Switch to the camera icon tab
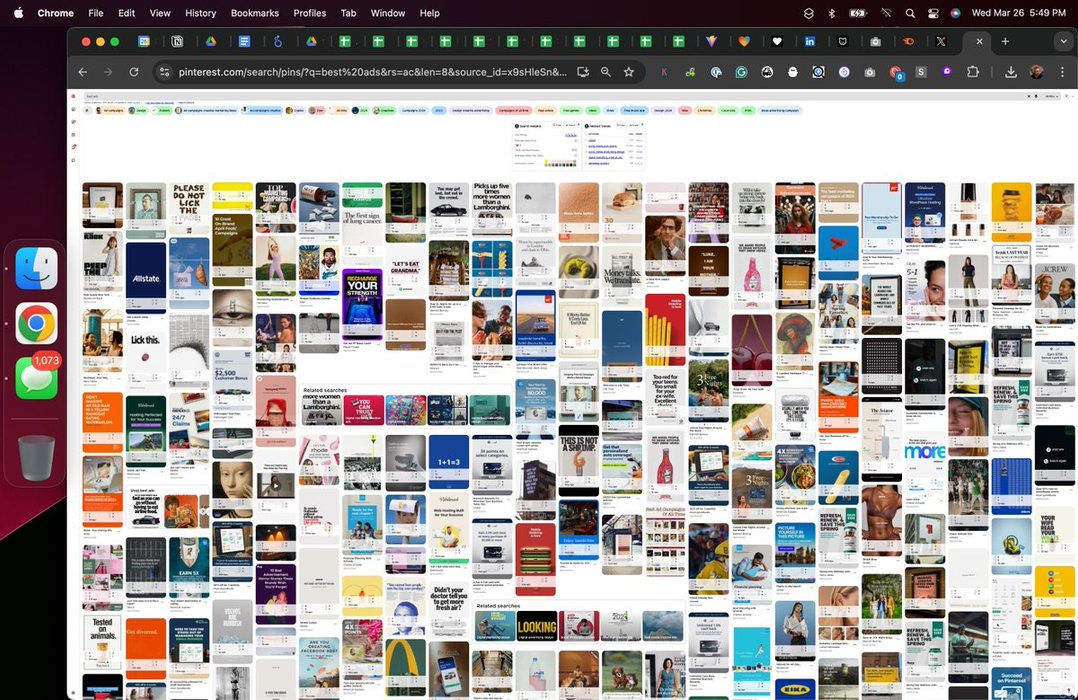This screenshot has height=700, width=1078. [875, 41]
